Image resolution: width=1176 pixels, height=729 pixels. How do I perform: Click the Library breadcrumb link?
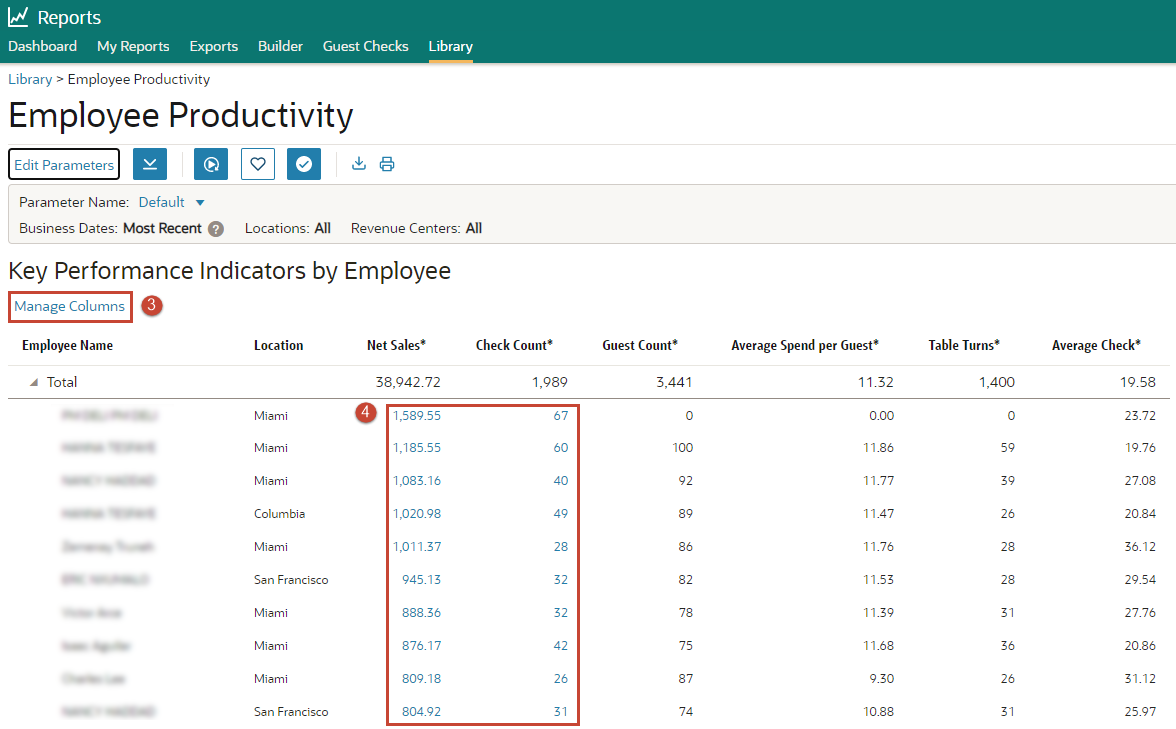(x=30, y=80)
